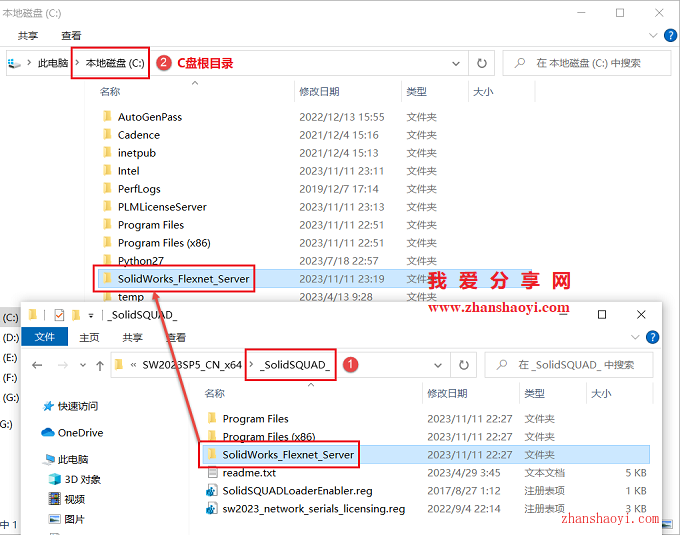Open 查看 tab in _SolidSQUAD_ window
Viewport: 680px width, 535px height.
point(177,337)
